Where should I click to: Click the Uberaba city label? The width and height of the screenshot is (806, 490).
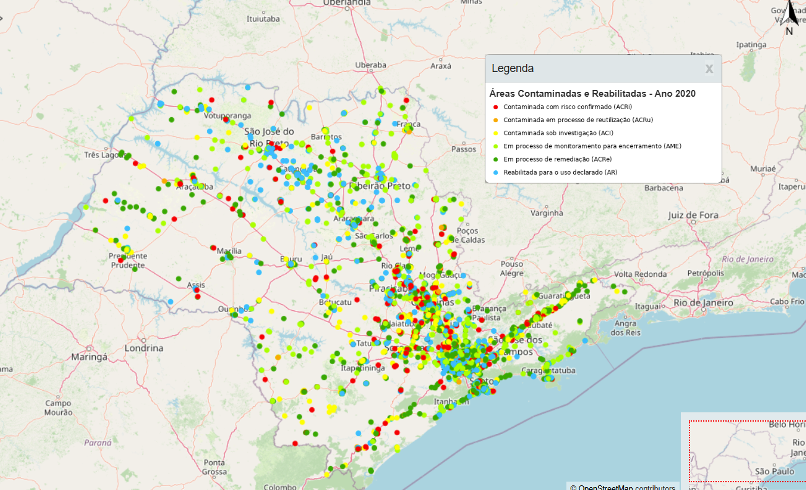(x=369, y=64)
